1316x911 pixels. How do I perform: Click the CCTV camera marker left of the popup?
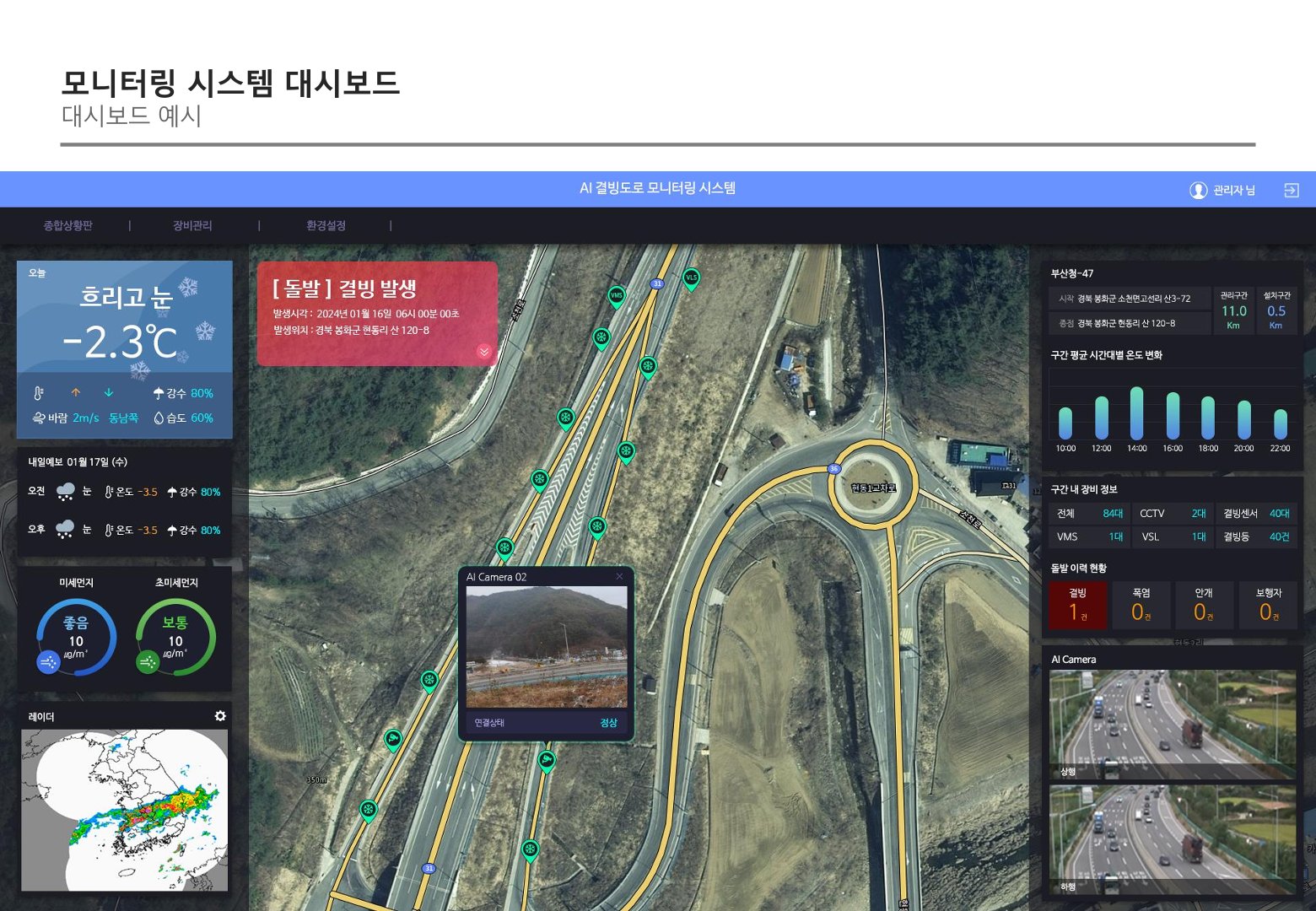[x=392, y=741]
